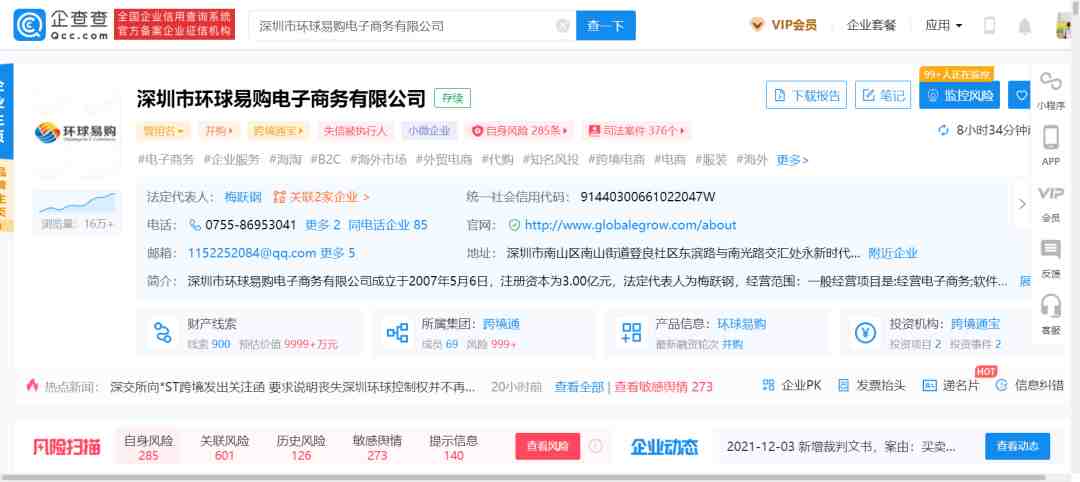The width and height of the screenshot is (1080, 482).
Task: Click the 产品信息 grid icon
Action: [x=631, y=333]
